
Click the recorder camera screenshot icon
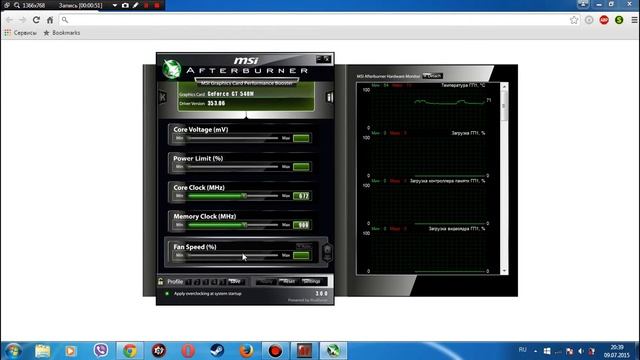[x=125, y=5]
